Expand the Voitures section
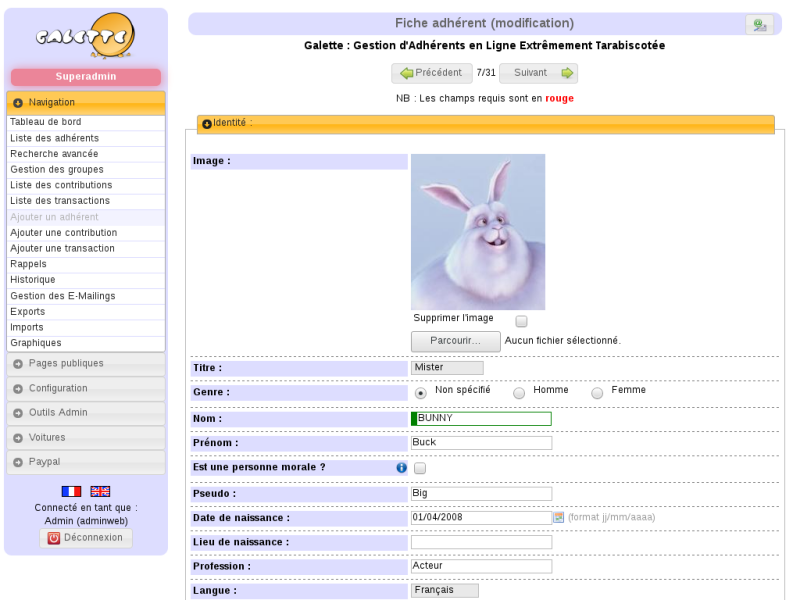 pyautogui.click(x=86, y=438)
